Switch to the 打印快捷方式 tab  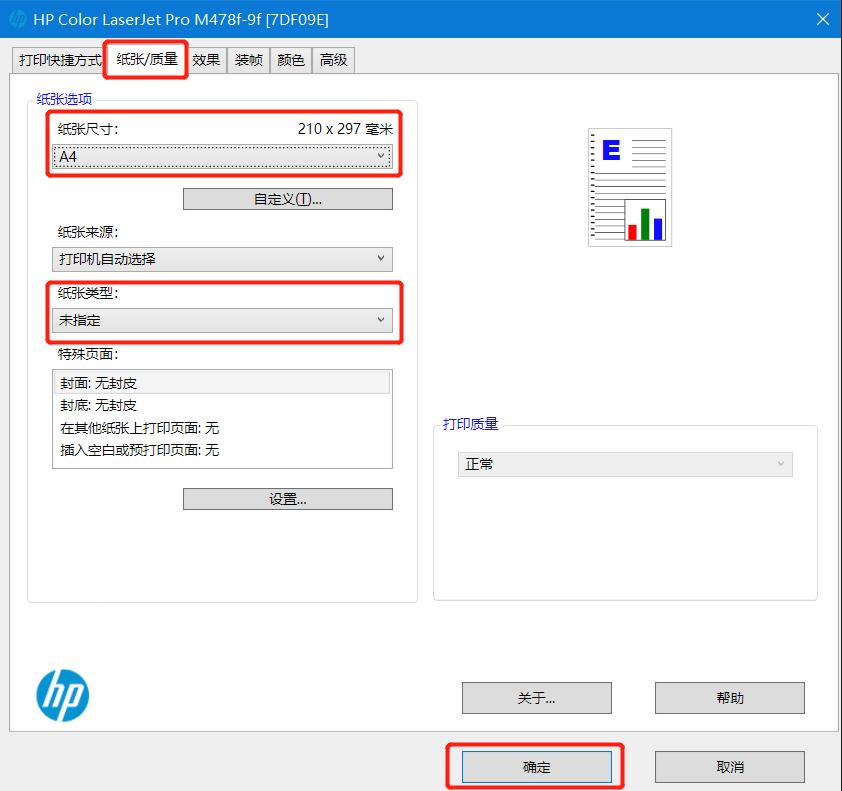pyautogui.click(x=60, y=60)
